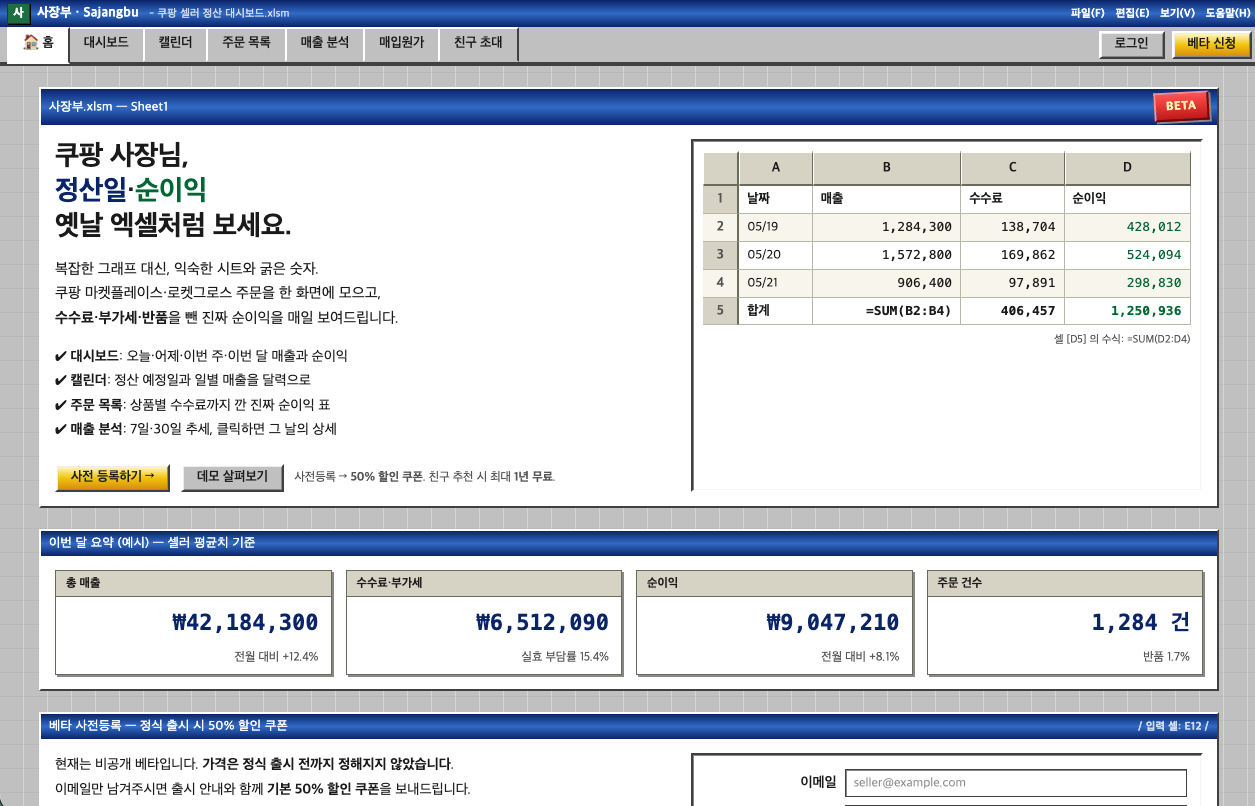This screenshot has width=1255, height=806.
Task: Click the 수수료 value 169,862
Action: pyautogui.click(x=1013, y=255)
